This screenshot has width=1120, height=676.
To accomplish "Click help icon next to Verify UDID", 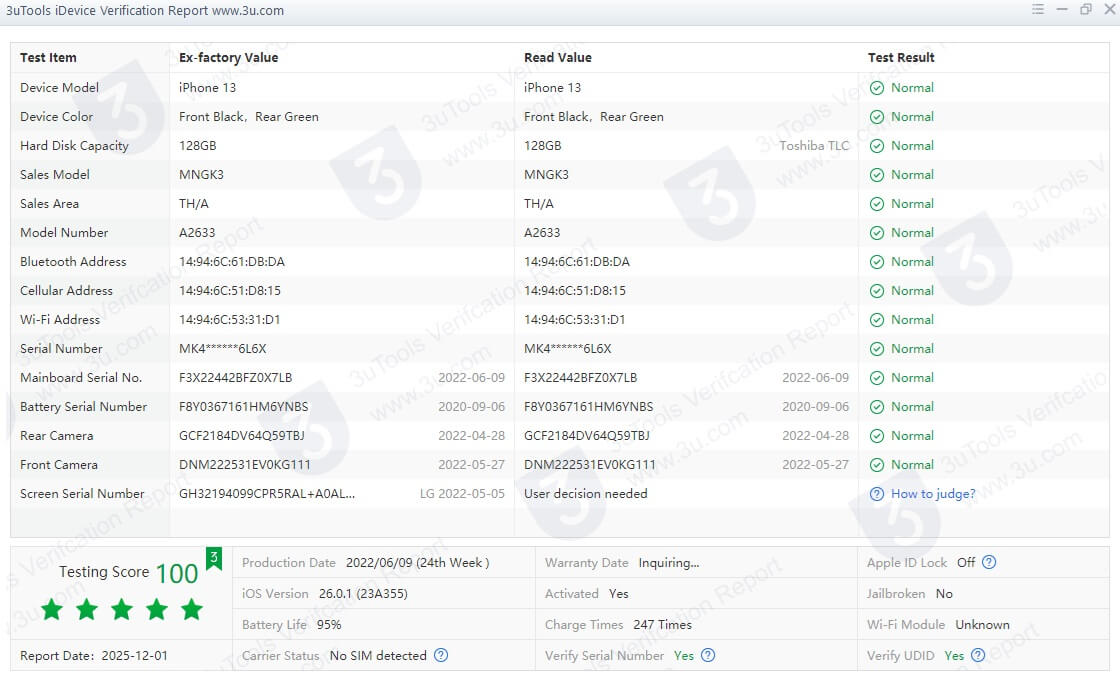I will 978,656.
